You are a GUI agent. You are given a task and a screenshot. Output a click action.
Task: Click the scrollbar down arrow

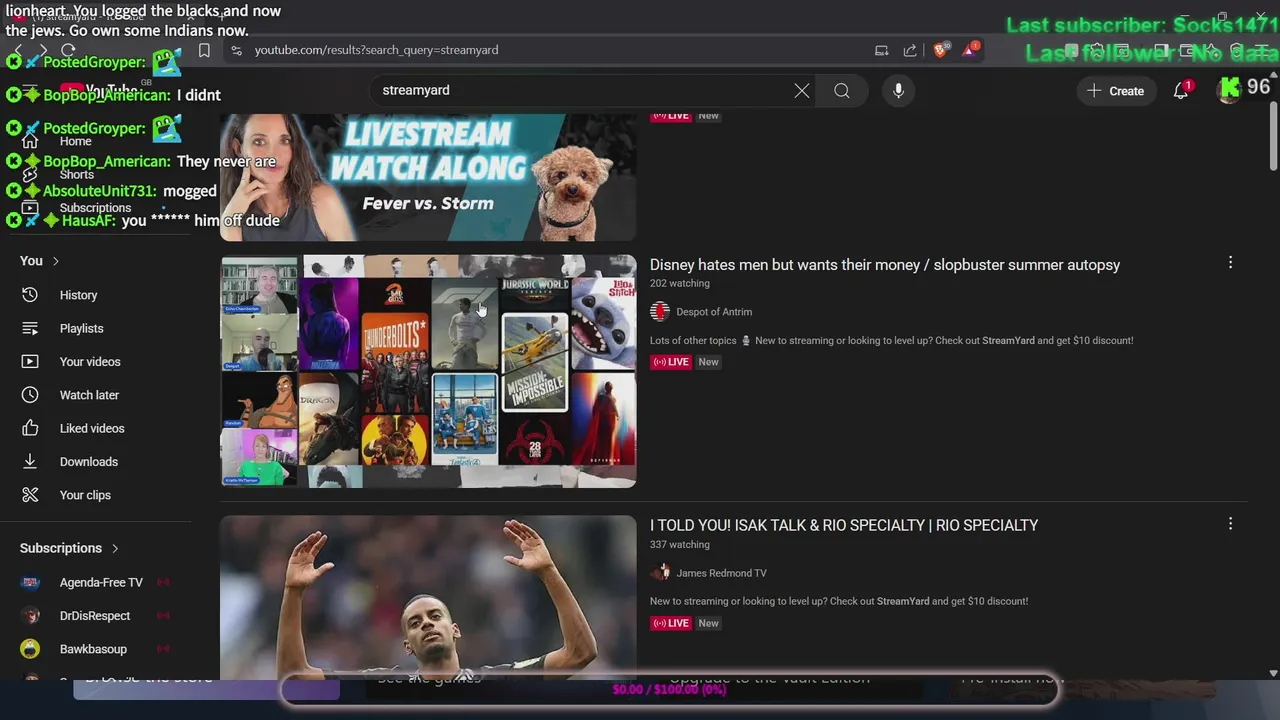[1273, 674]
